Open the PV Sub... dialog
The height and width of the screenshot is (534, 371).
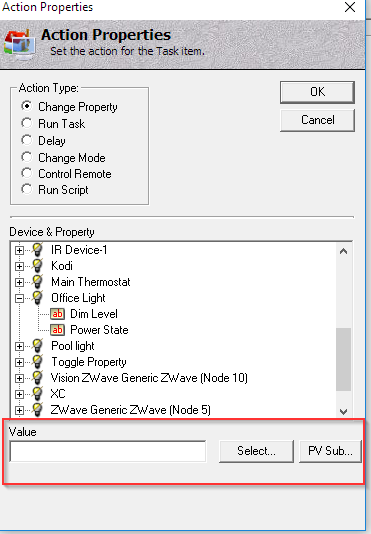click(x=330, y=451)
